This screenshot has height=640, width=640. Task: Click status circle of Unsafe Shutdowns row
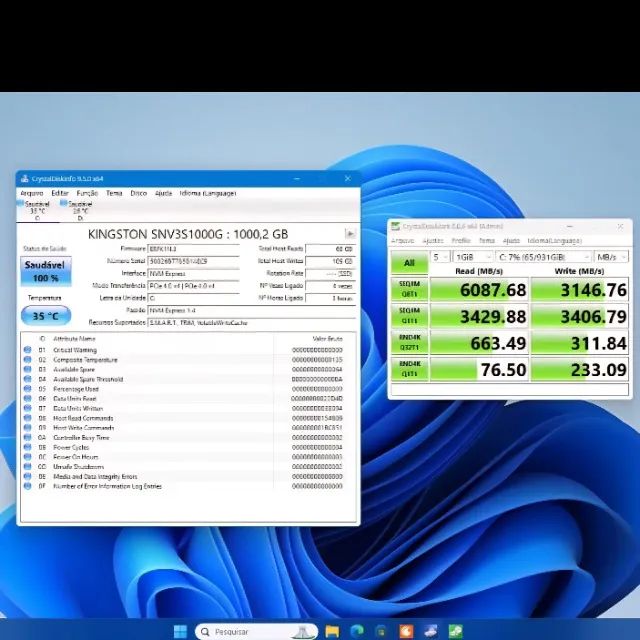pyautogui.click(x=27, y=467)
